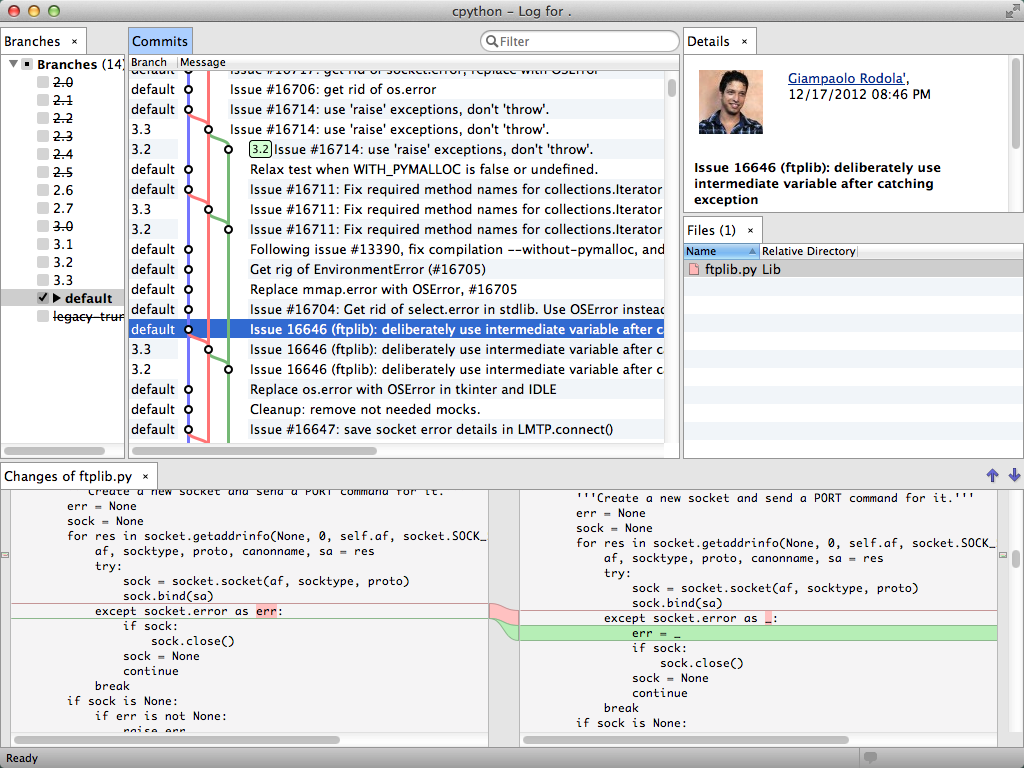1024x768 pixels.
Task: Close the Files (1) panel tab
Action: point(750,230)
